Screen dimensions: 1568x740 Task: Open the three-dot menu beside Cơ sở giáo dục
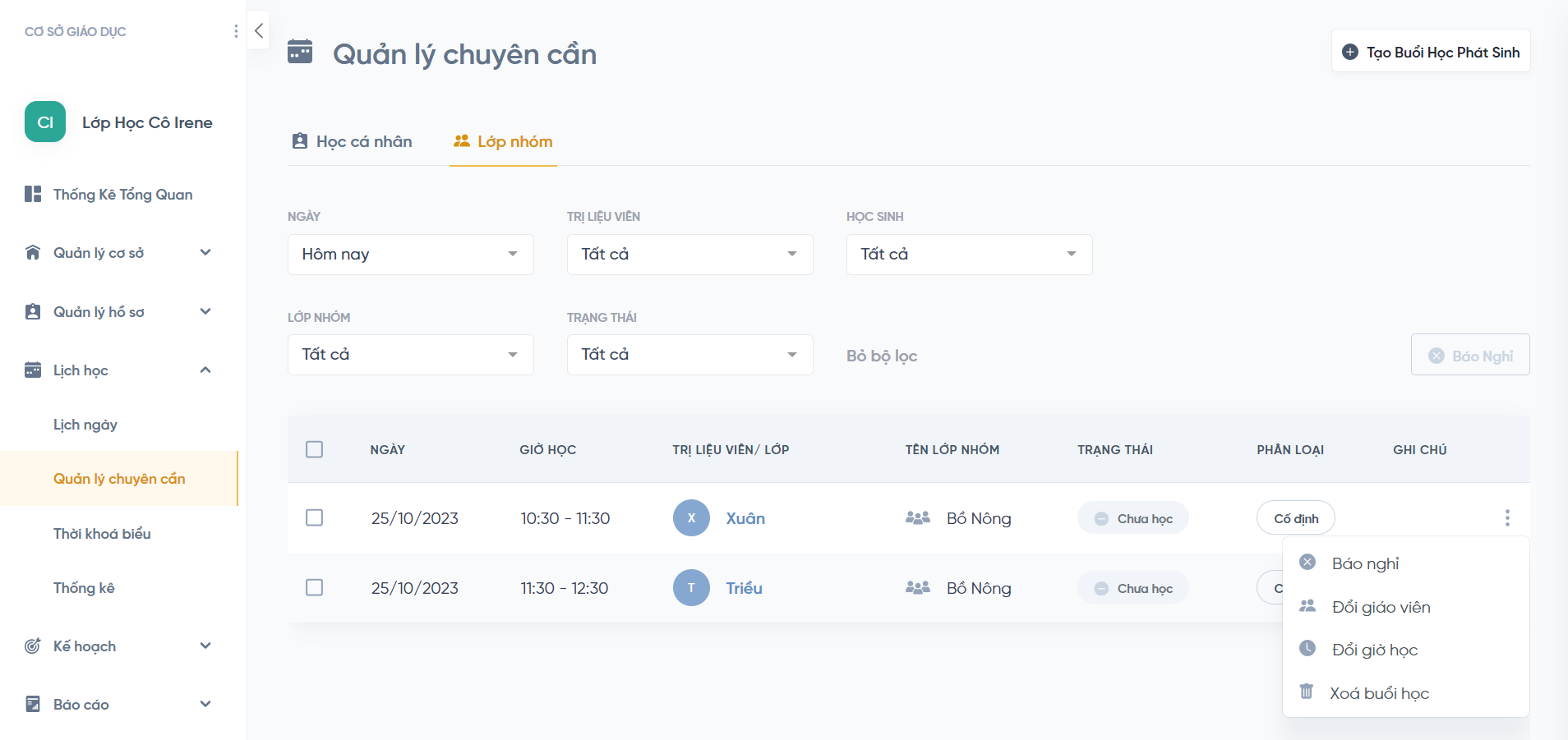pyautogui.click(x=236, y=31)
